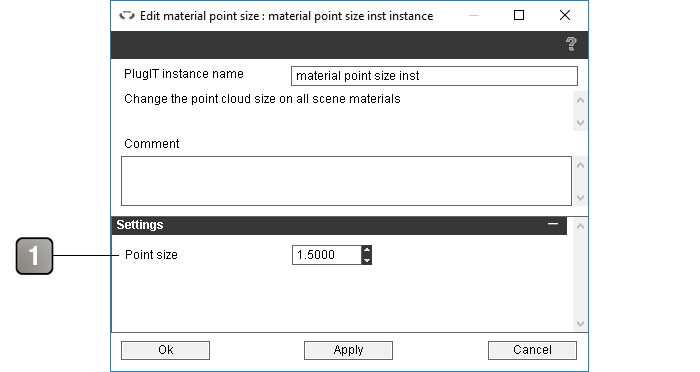700x372 pixels.
Task: Cancel the material point size dialog
Action: 532,350
